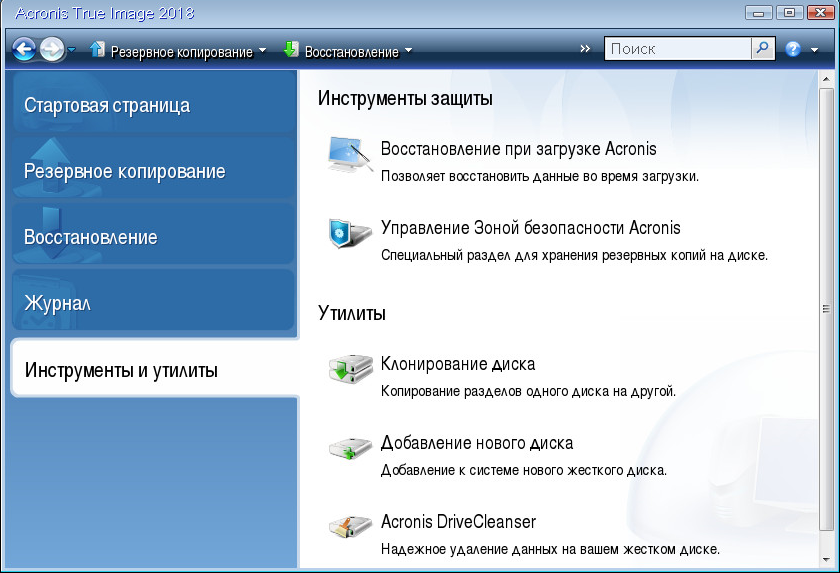Click the vertical scrollbar thumb

coord(826,310)
